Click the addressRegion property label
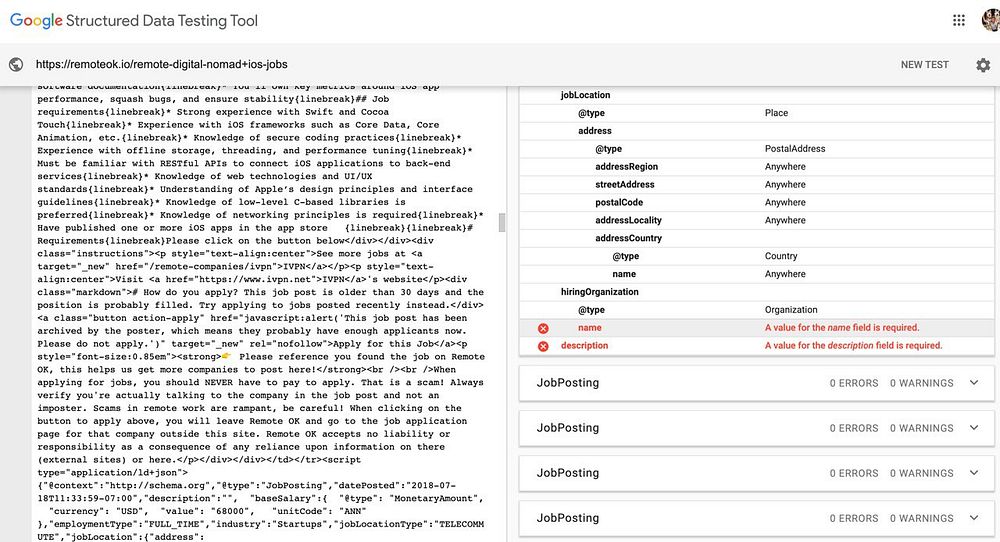This screenshot has height=542, width=1000. click(x=626, y=166)
